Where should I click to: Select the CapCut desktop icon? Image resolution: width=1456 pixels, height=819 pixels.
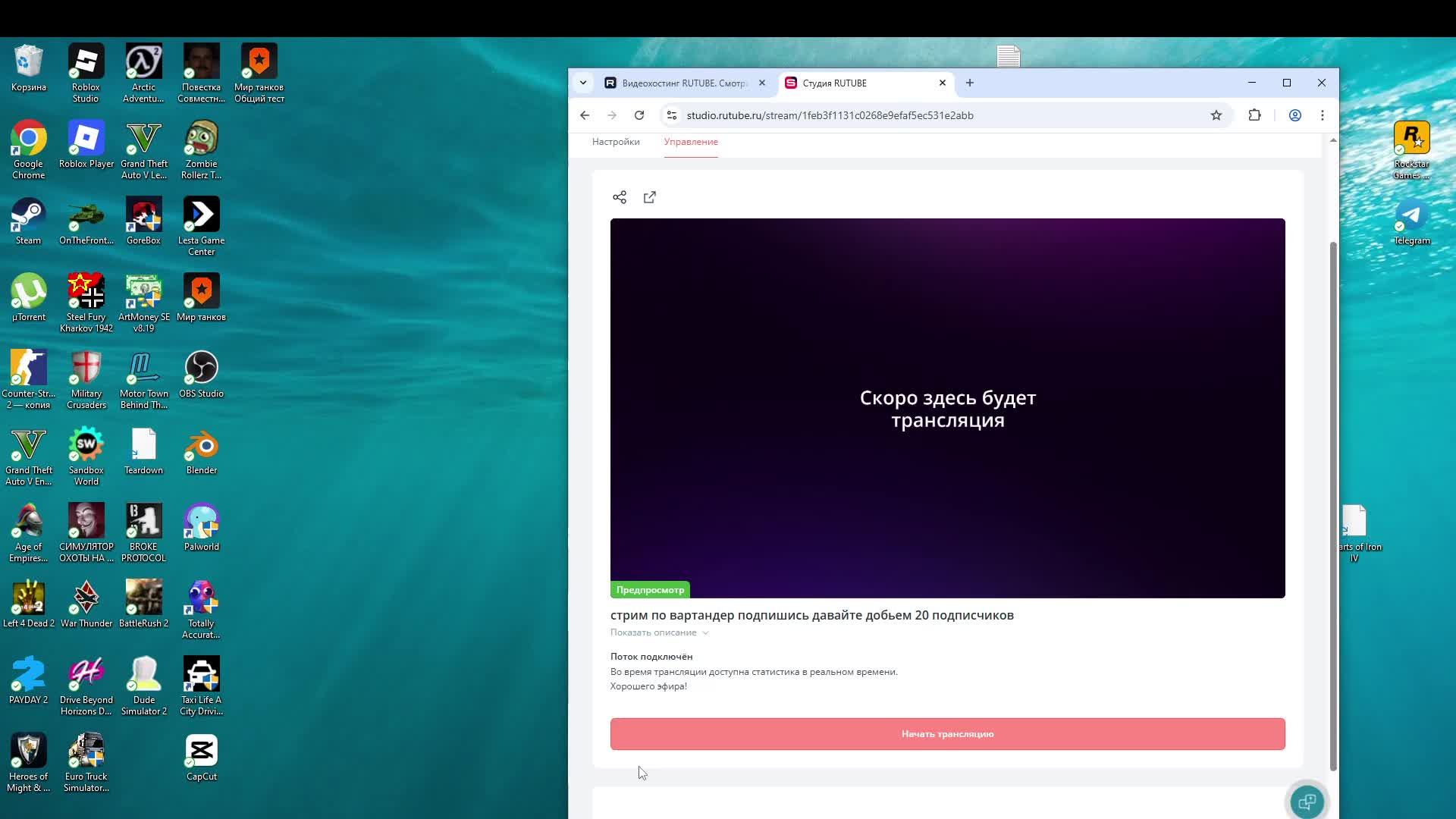coord(201,758)
